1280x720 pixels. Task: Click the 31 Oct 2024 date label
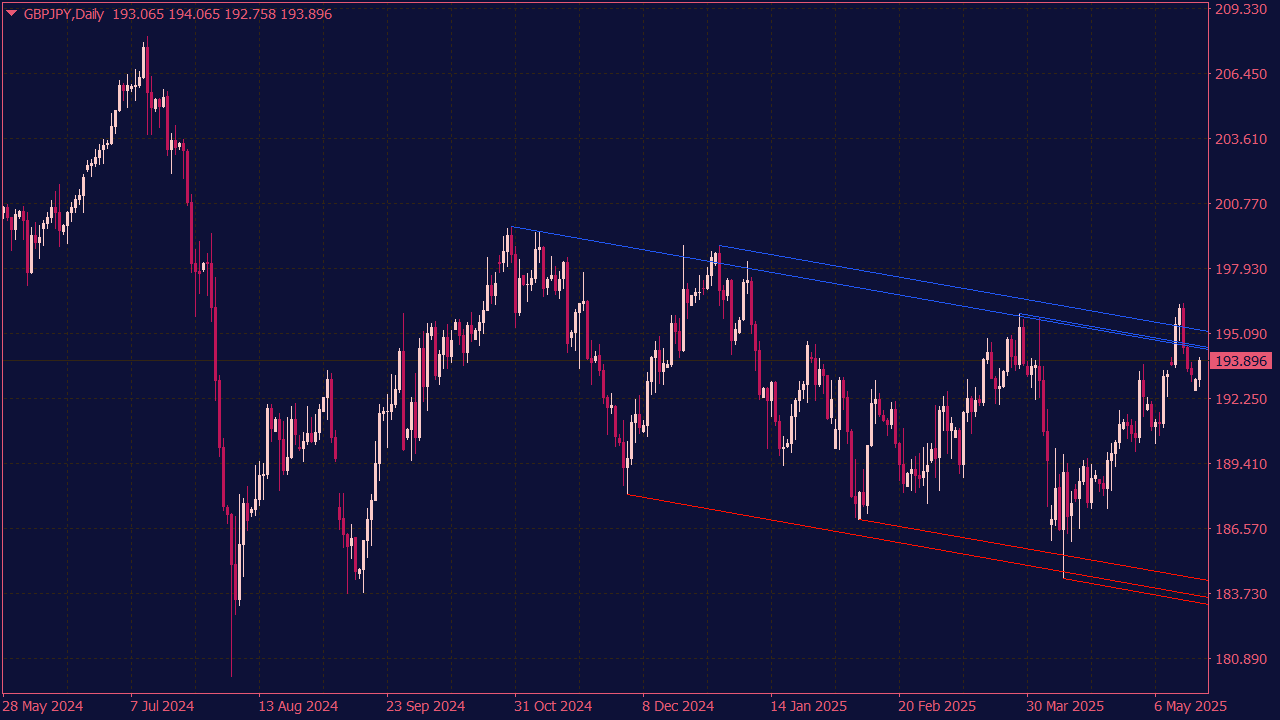[554, 705]
